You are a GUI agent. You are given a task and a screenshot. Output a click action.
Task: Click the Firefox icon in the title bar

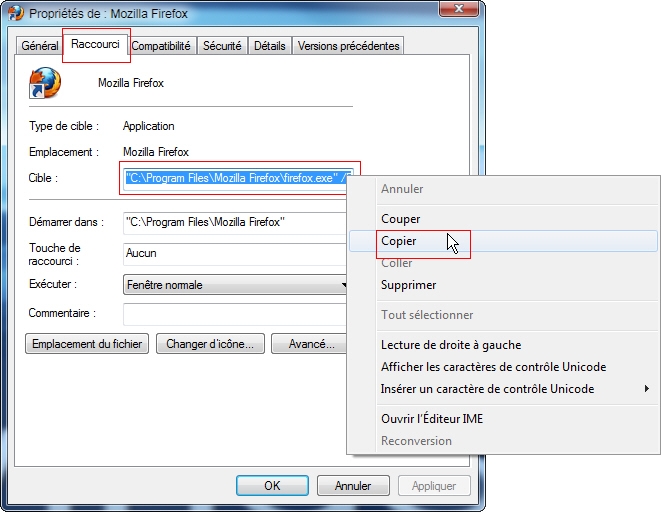tap(16, 13)
